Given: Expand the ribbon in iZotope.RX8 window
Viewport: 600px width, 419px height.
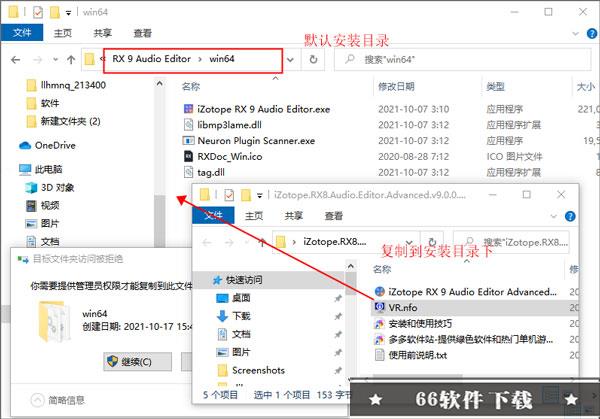Looking at the screenshot, I should pyautogui.click(x=553, y=217).
